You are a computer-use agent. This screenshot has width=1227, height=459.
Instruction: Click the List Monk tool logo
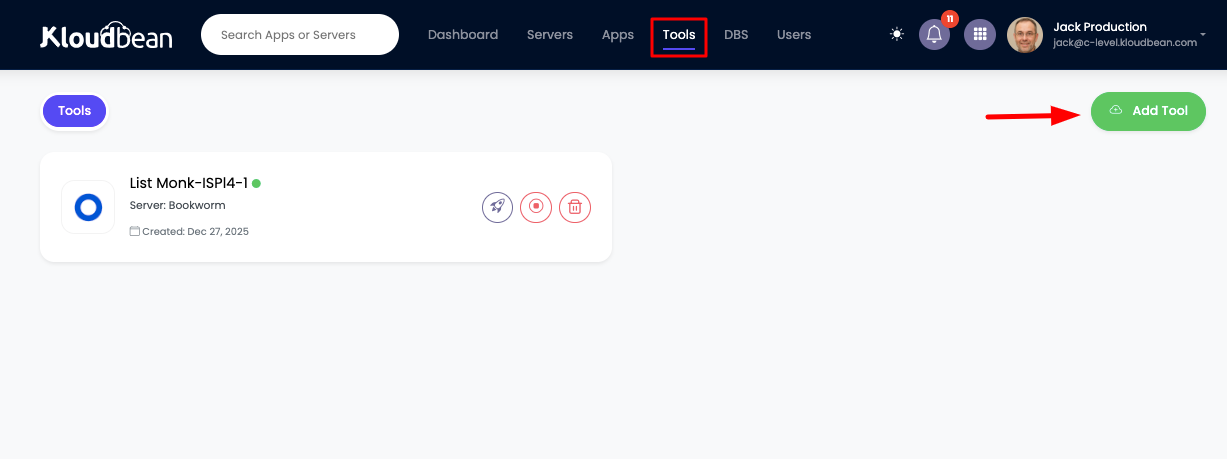(x=88, y=207)
